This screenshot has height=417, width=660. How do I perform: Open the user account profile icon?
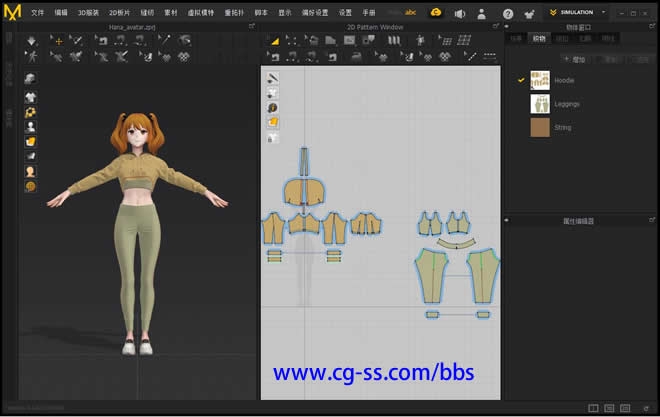click(483, 13)
